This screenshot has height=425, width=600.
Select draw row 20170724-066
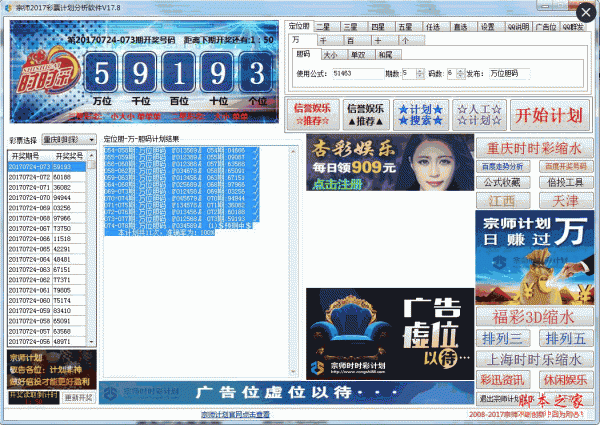point(47,239)
